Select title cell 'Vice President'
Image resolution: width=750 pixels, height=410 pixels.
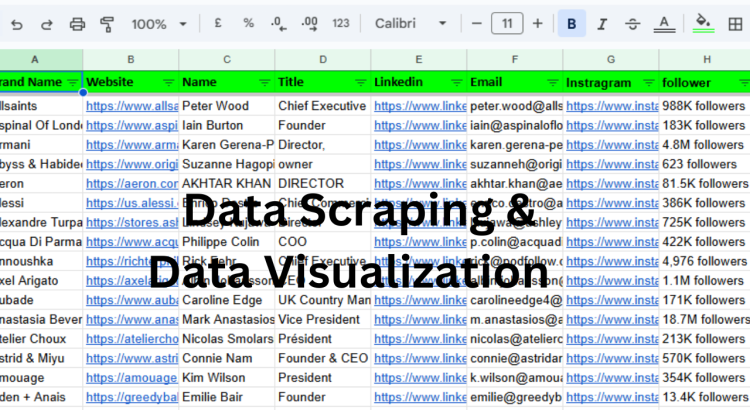(323, 319)
